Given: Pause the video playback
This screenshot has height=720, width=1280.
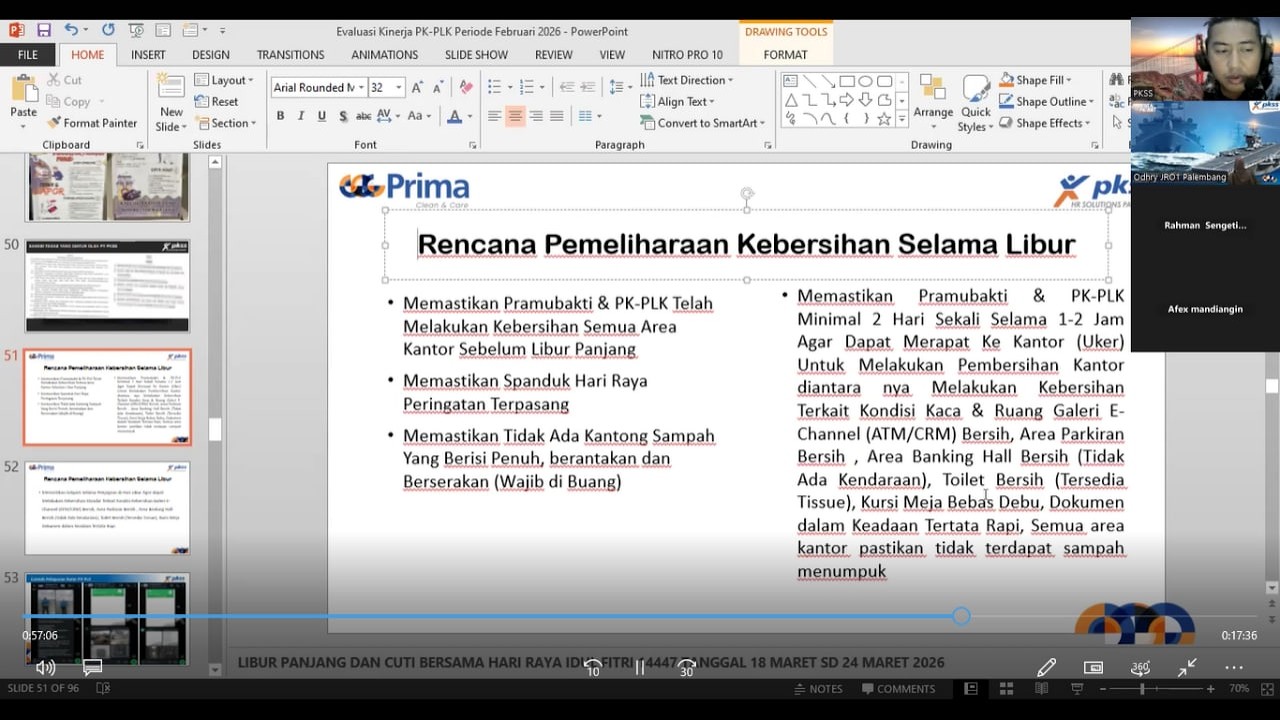Looking at the screenshot, I should pos(640,667).
